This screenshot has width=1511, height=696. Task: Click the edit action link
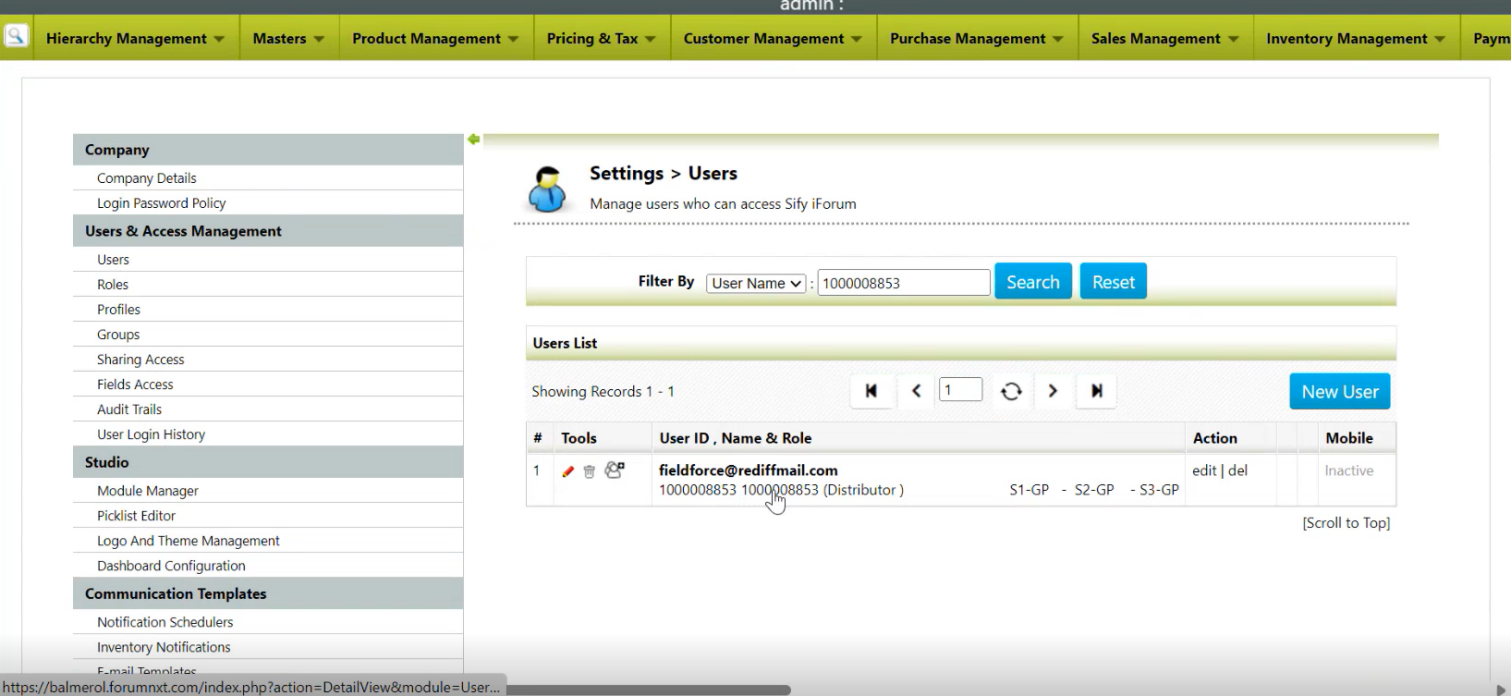(x=1204, y=470)
